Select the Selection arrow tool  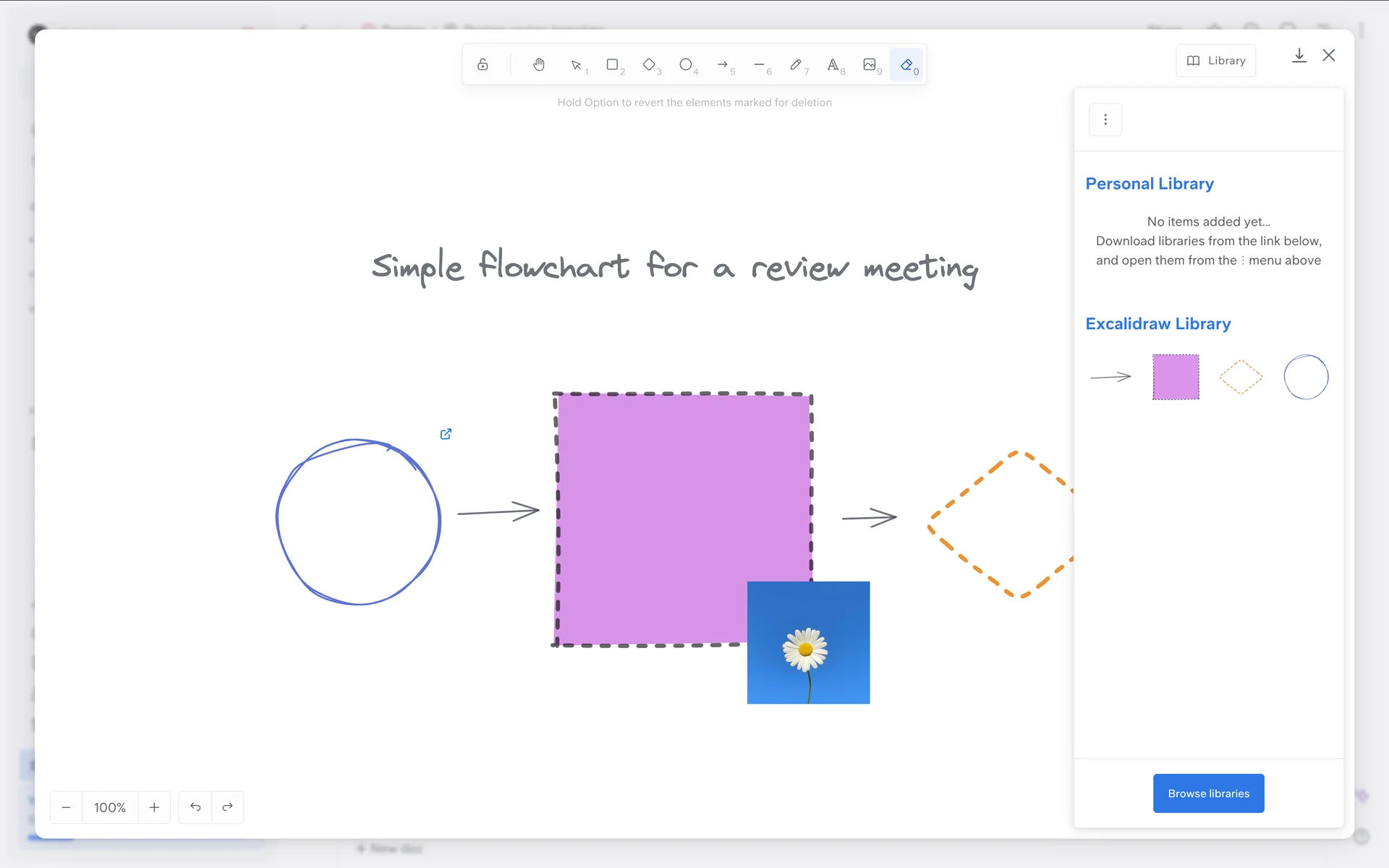click(577, 64)
